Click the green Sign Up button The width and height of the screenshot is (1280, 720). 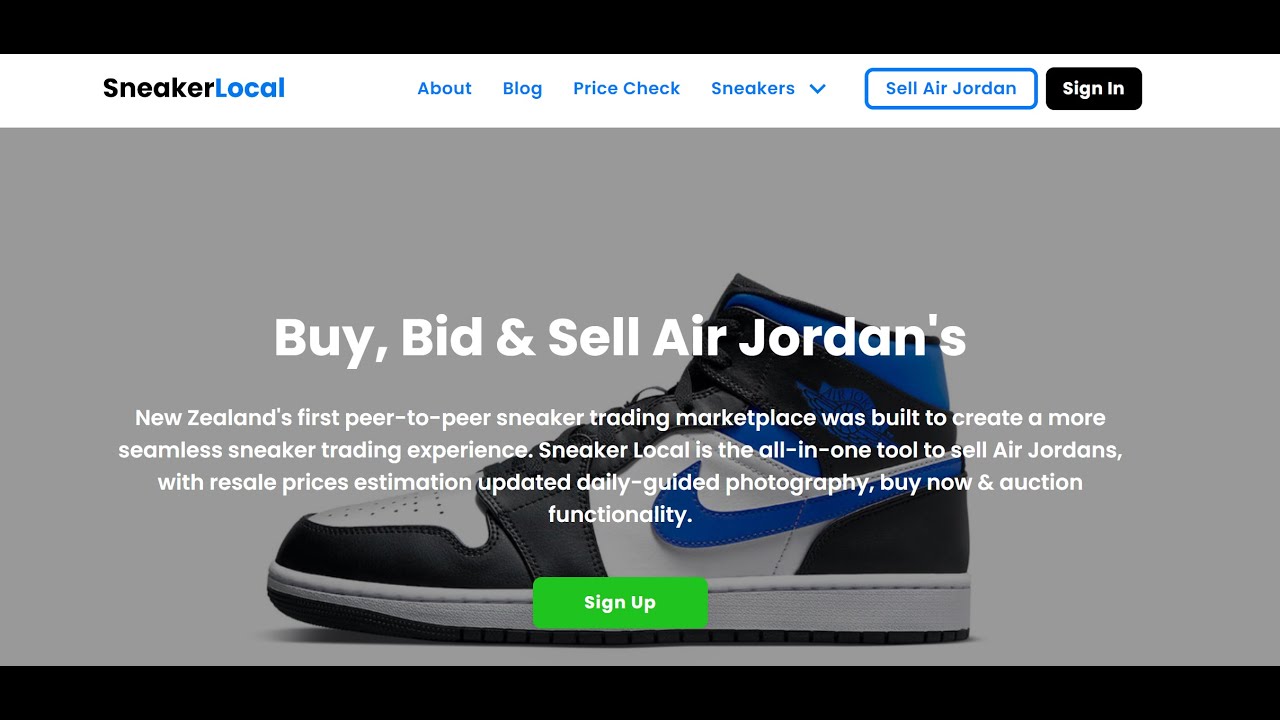(620, 602)
